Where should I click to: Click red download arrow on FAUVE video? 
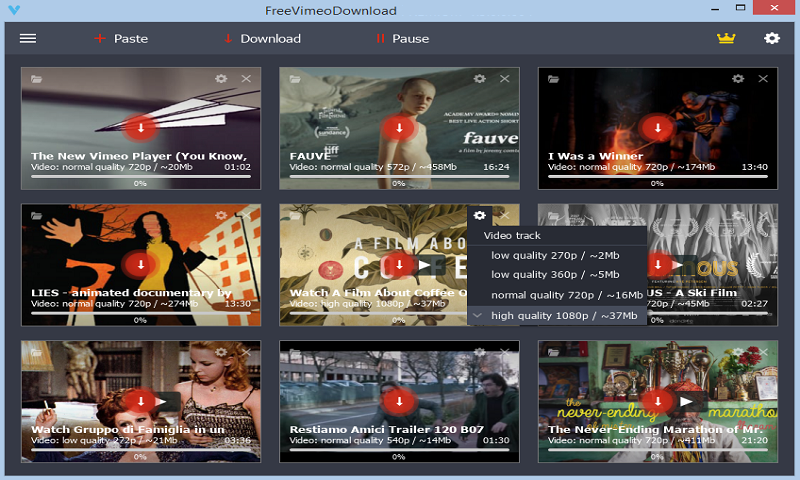[399, 127]
